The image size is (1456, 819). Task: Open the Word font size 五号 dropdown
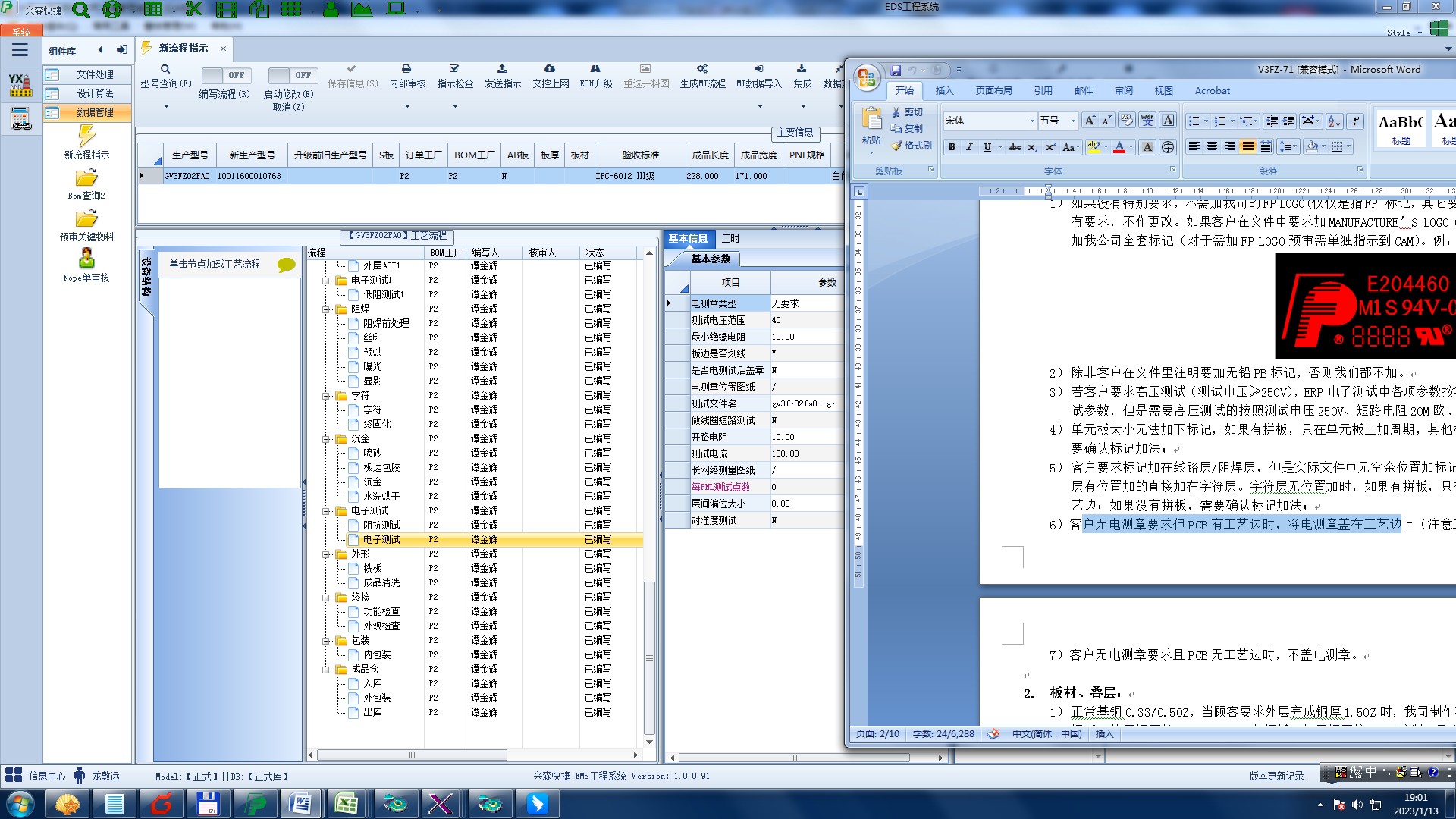pyautogui.click(x=1073, y=121)
